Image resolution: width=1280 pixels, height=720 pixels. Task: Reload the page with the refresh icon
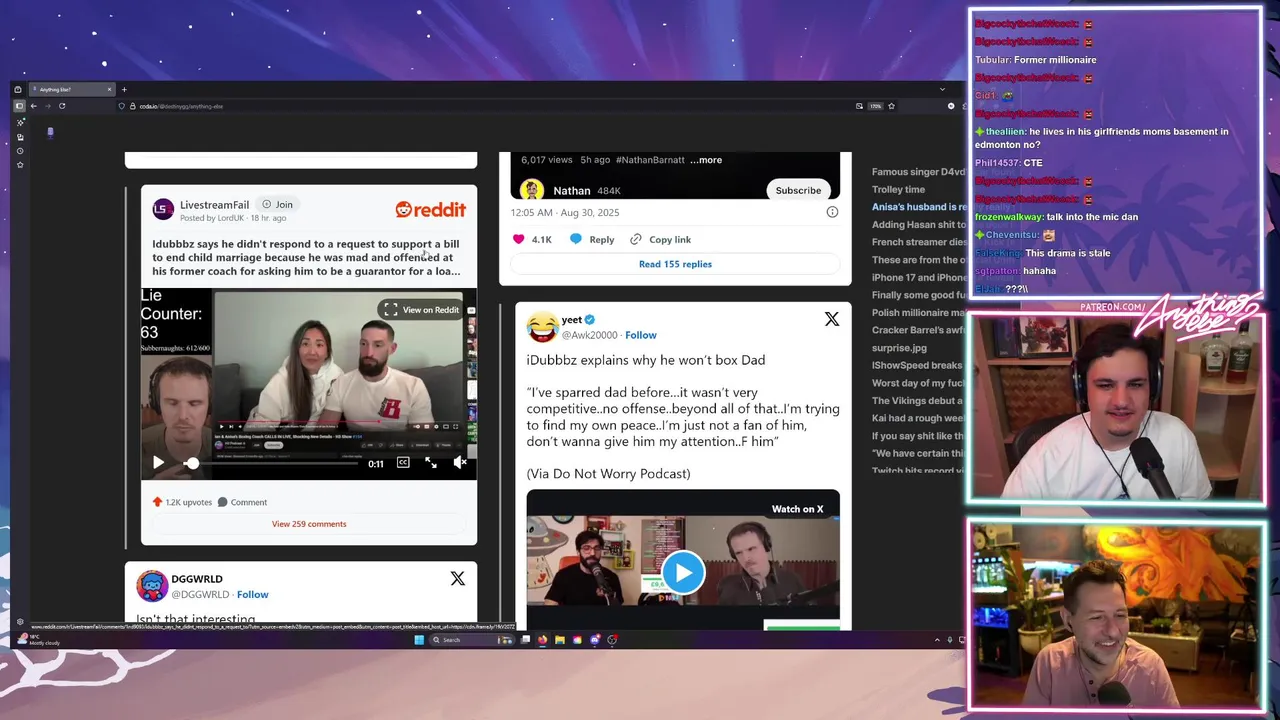pos(62,106)
